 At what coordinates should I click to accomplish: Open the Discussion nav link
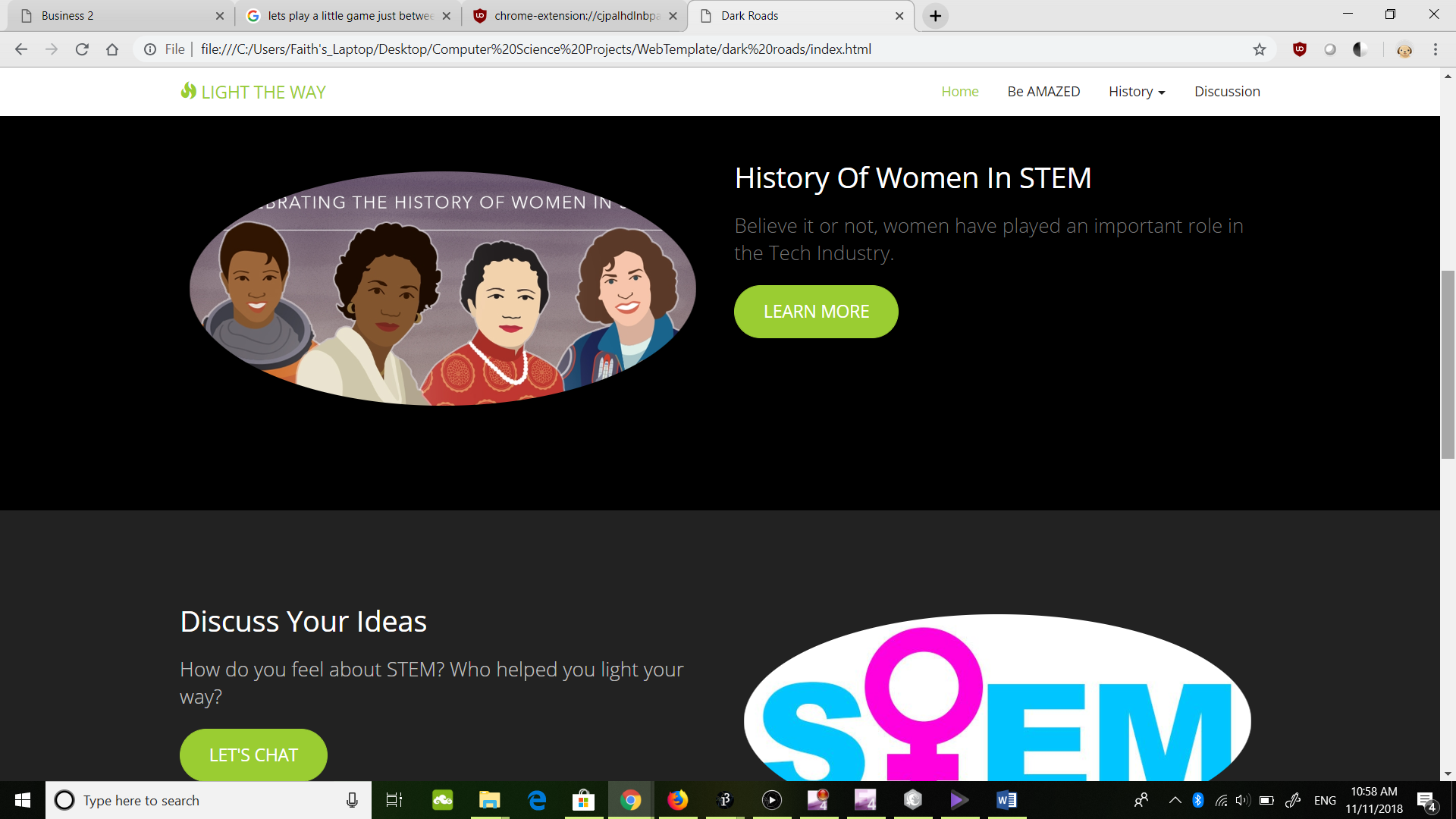pyautogui.click(x=1227, y=92)
